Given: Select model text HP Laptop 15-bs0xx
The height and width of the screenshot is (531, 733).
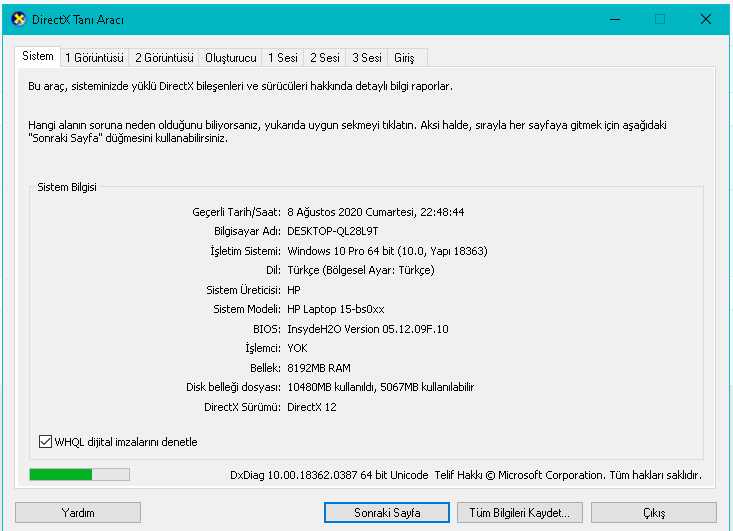Looking at the screenshot, I should pos(336,309).
